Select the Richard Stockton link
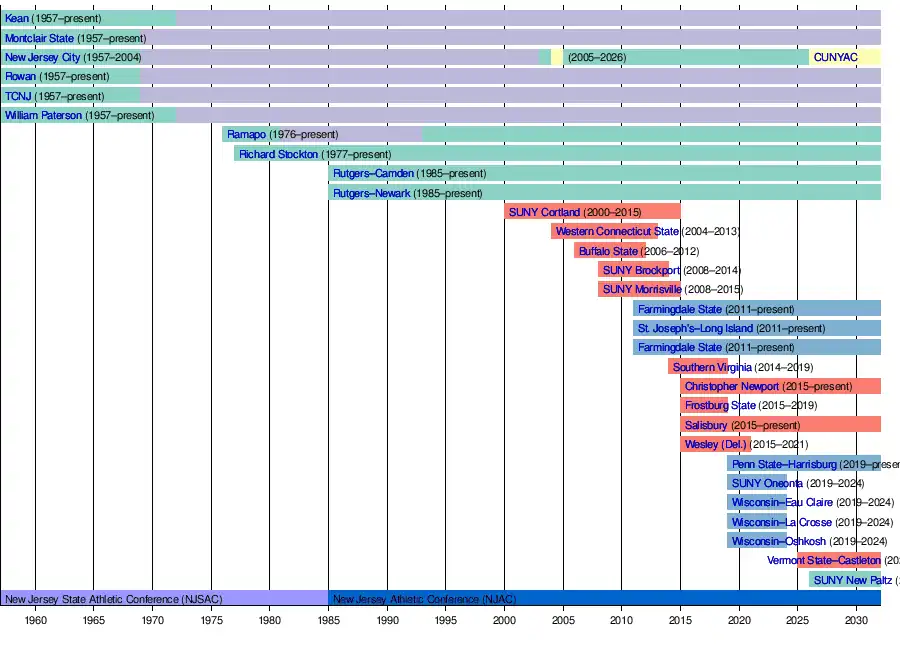The height and width of the screenshot is (655, 900). click(x=278, y=155)
